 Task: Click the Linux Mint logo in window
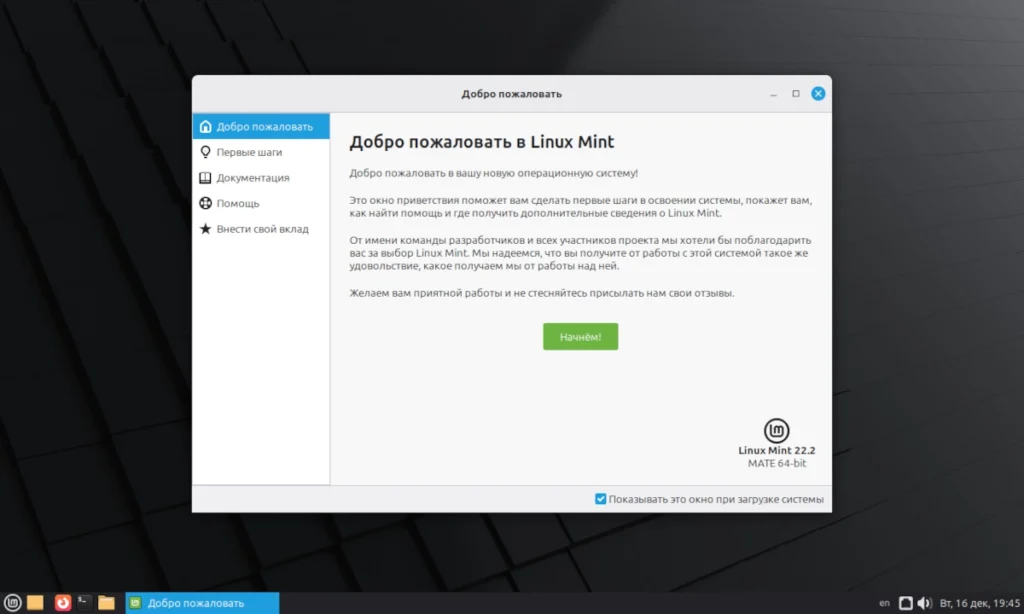point(776,430)
